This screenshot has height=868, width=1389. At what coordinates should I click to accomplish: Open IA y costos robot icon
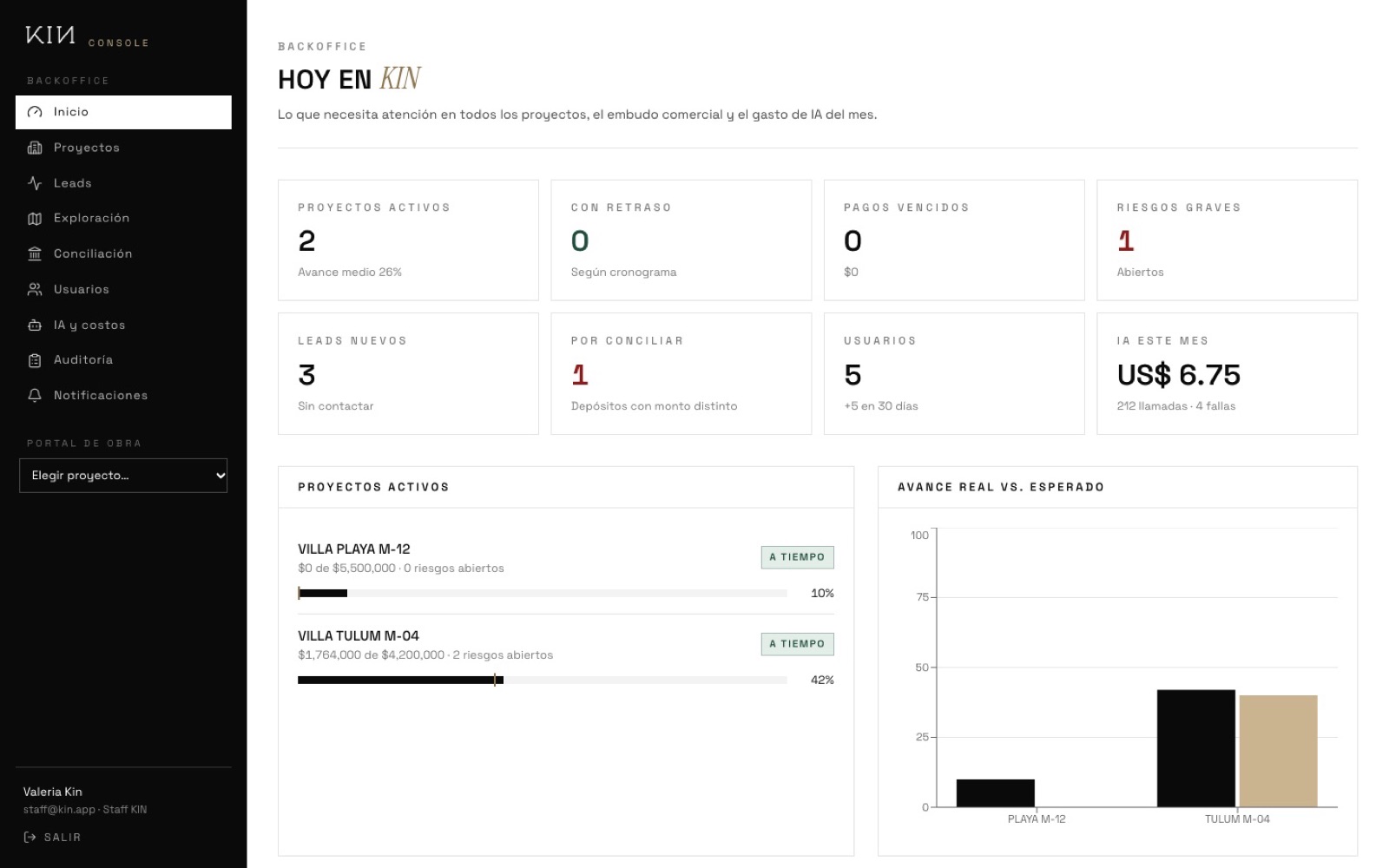pos(35,325)
